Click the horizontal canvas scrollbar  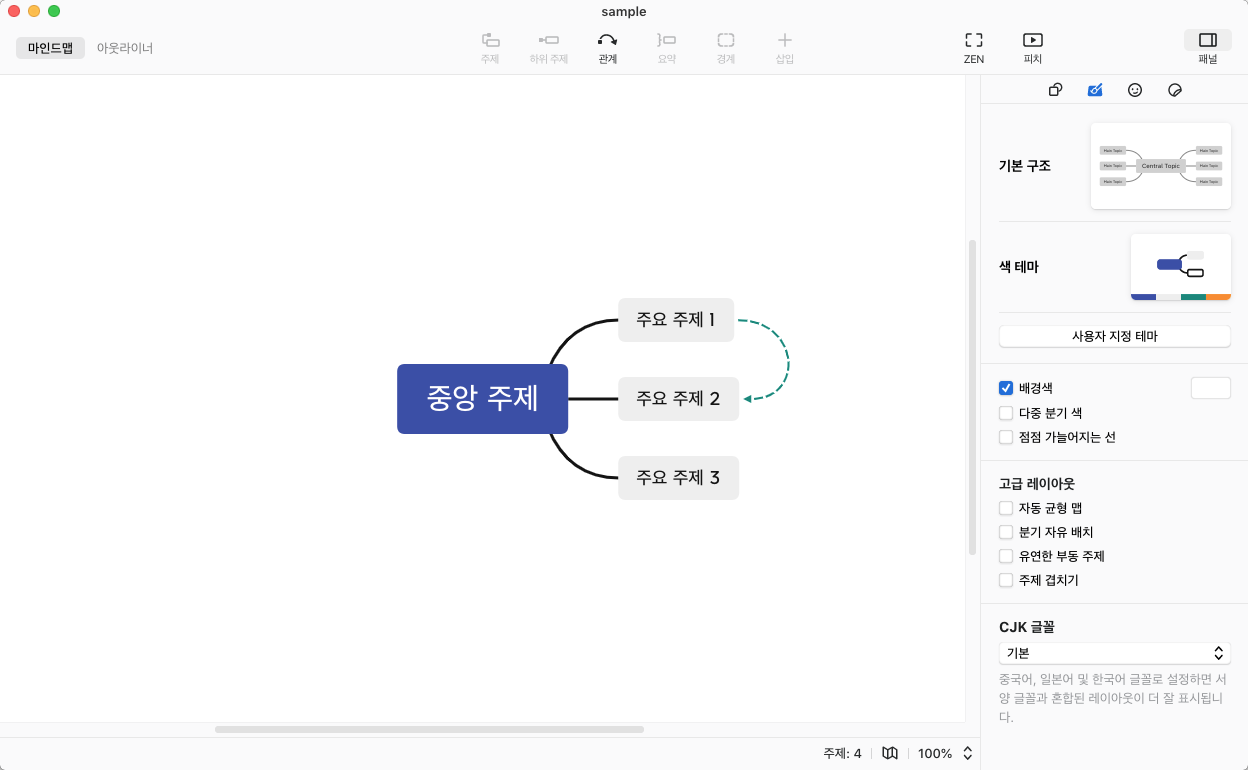pyautogui.click(x=429, y=730)
